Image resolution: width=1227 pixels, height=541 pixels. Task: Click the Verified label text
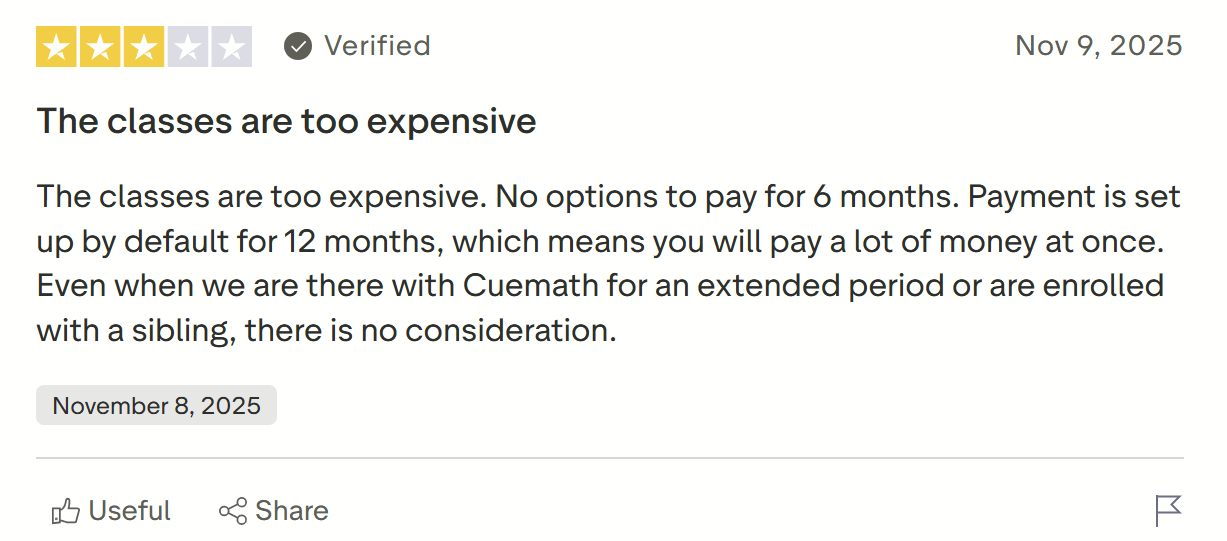[x=377, y=46]
